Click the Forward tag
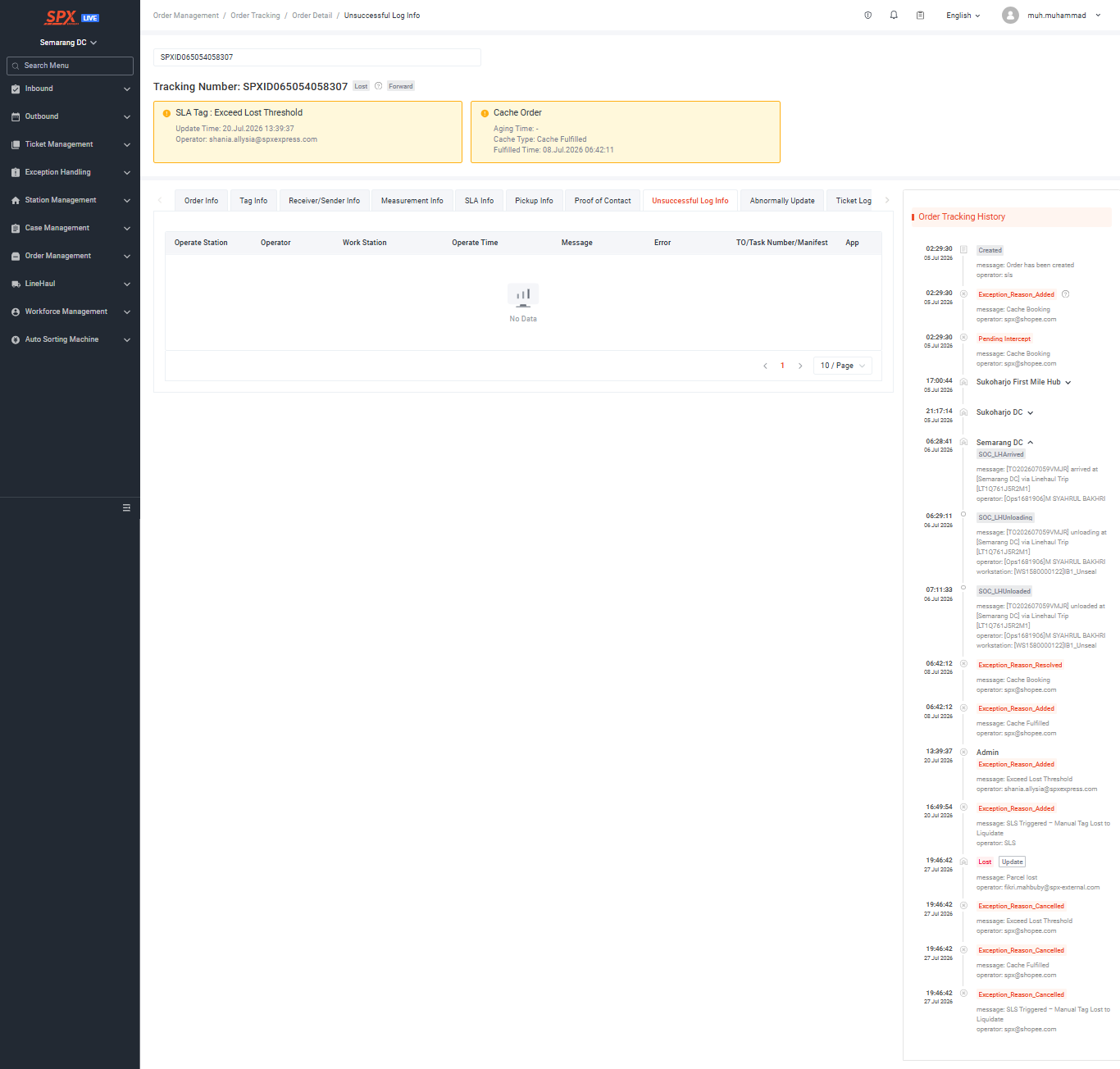The height and width of the screenshot is (1069, 1120). click(x=401, y=86)
